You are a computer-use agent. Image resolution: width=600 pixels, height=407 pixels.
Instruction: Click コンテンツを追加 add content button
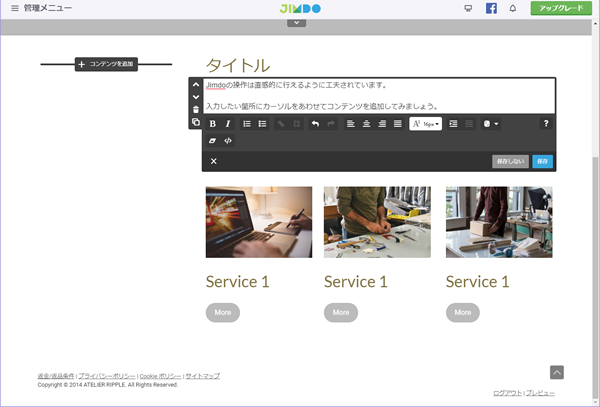point(106,64)
